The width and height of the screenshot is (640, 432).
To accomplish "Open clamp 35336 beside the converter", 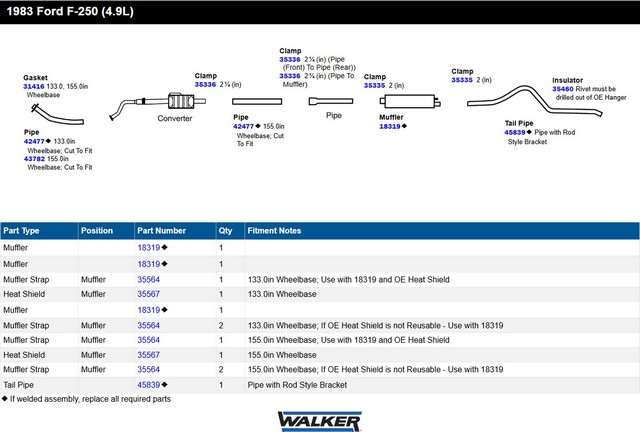I will tap(205, 85).
